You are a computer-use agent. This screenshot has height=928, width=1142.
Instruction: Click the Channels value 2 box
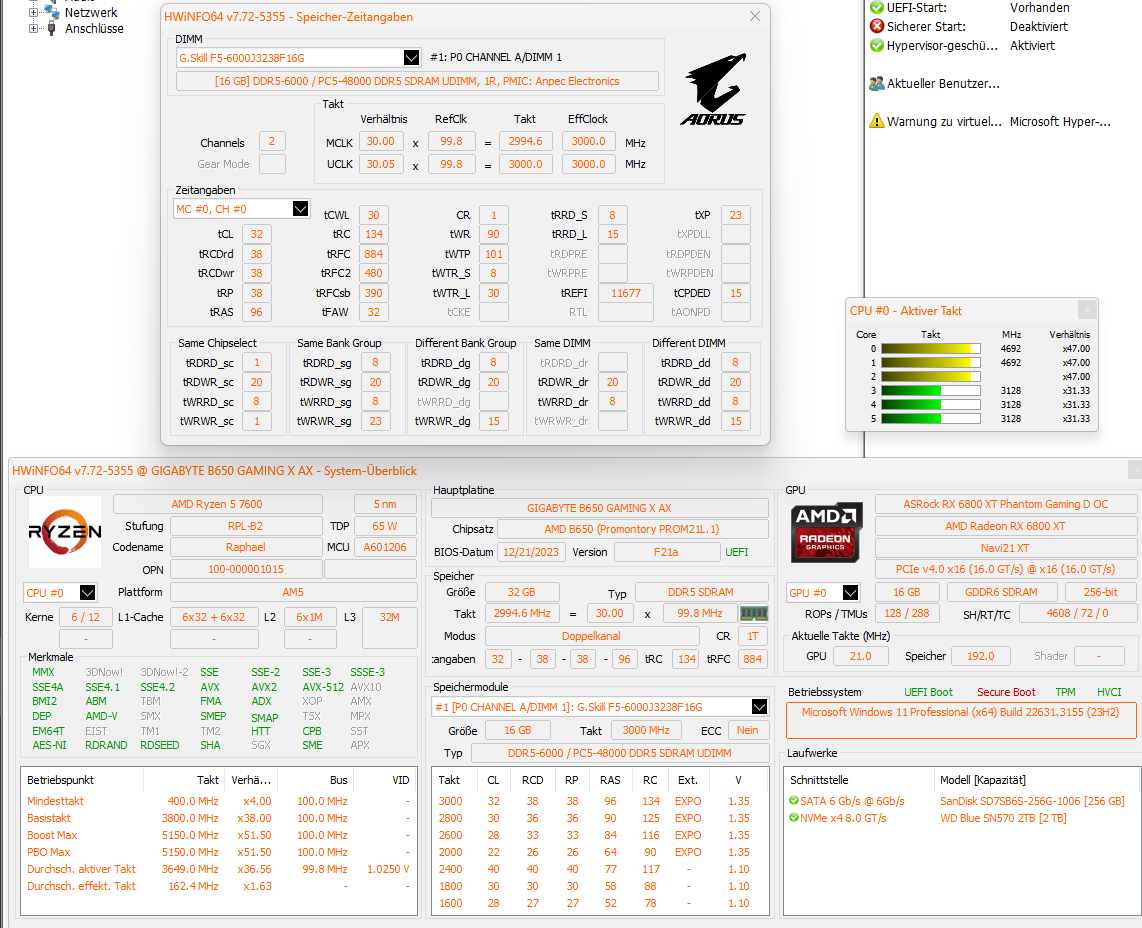pyautogui.click(x=272, y=141)
